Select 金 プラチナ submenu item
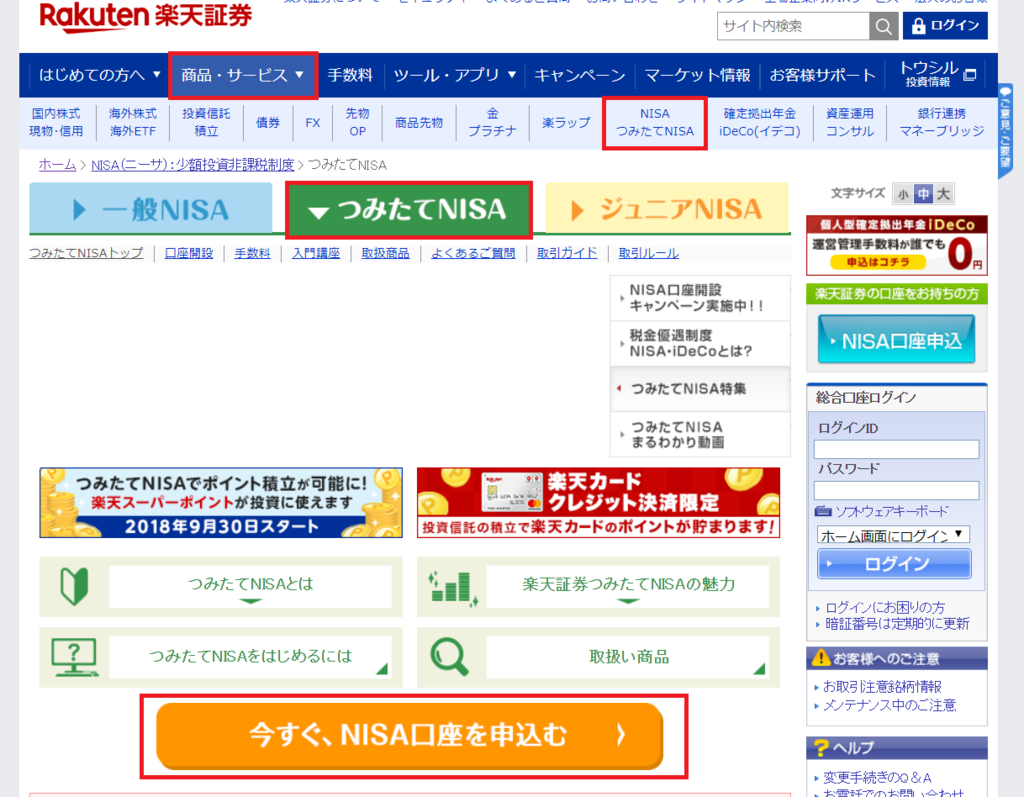 492,122
